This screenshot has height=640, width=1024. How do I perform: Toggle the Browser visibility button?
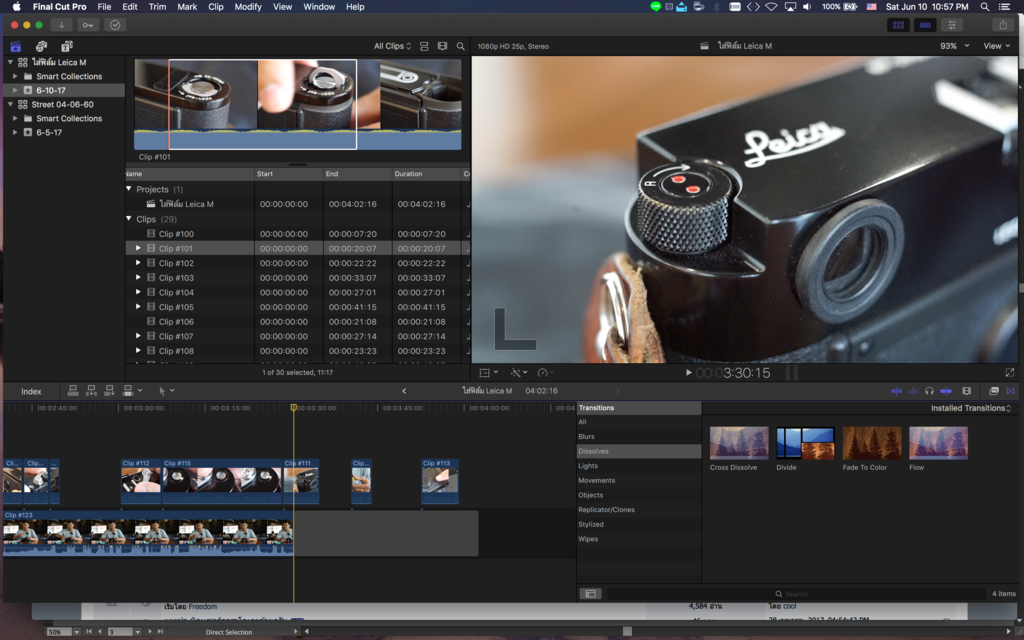[x=899, y=25]
